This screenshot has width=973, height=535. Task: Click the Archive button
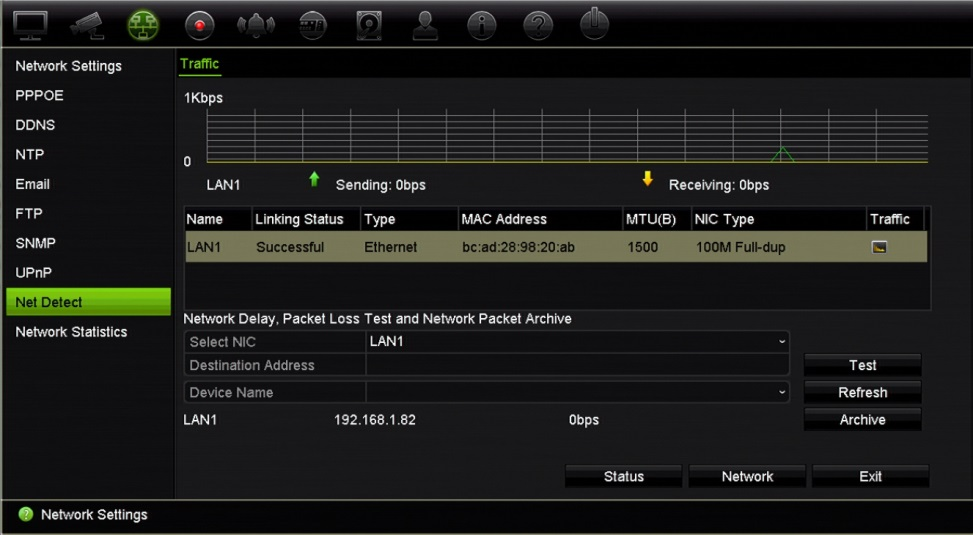[x=863, y=420]
